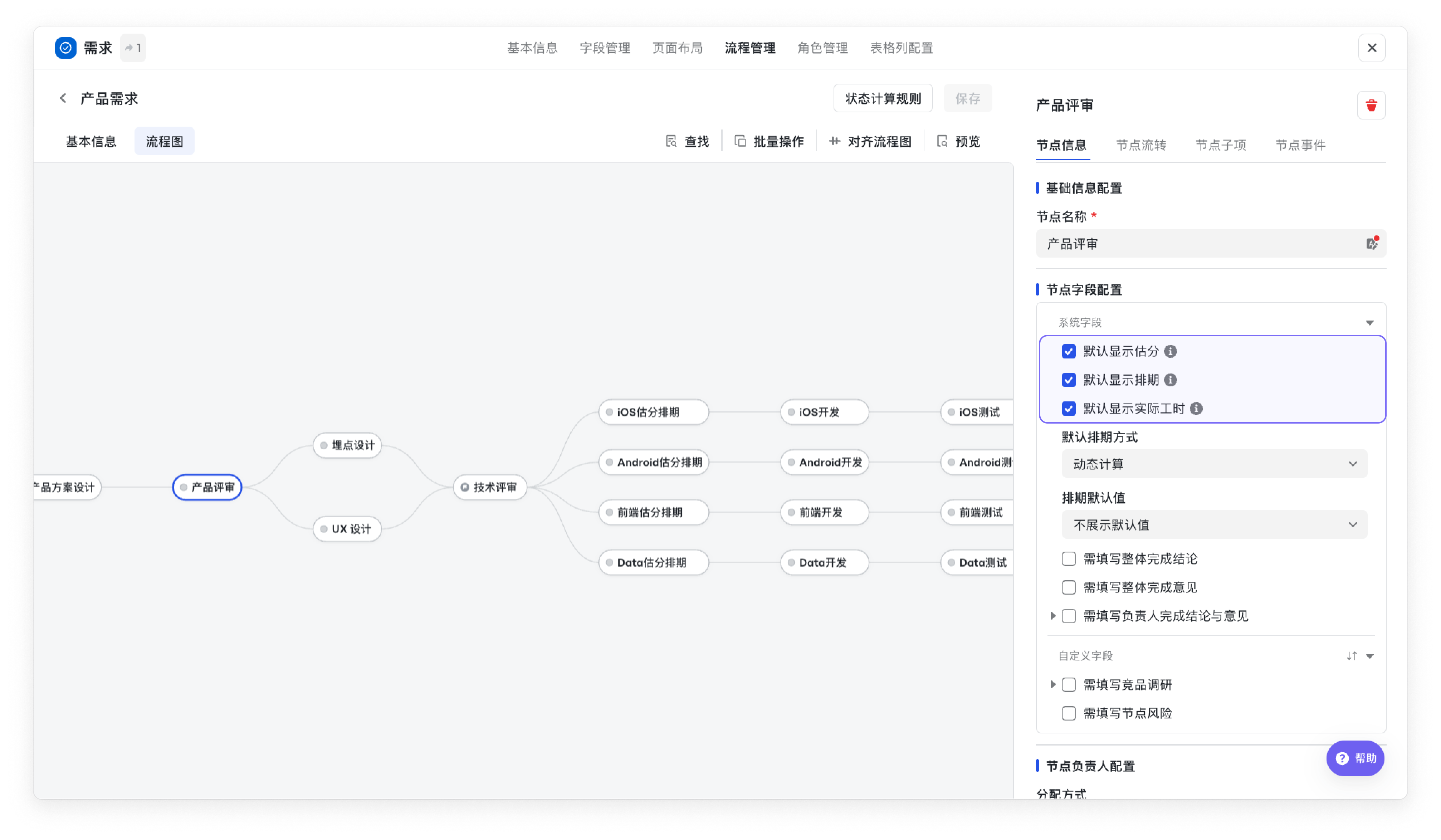1441x840 pixels.
Task: Open 状态计算规则 settings
Action: coord(883,98)
